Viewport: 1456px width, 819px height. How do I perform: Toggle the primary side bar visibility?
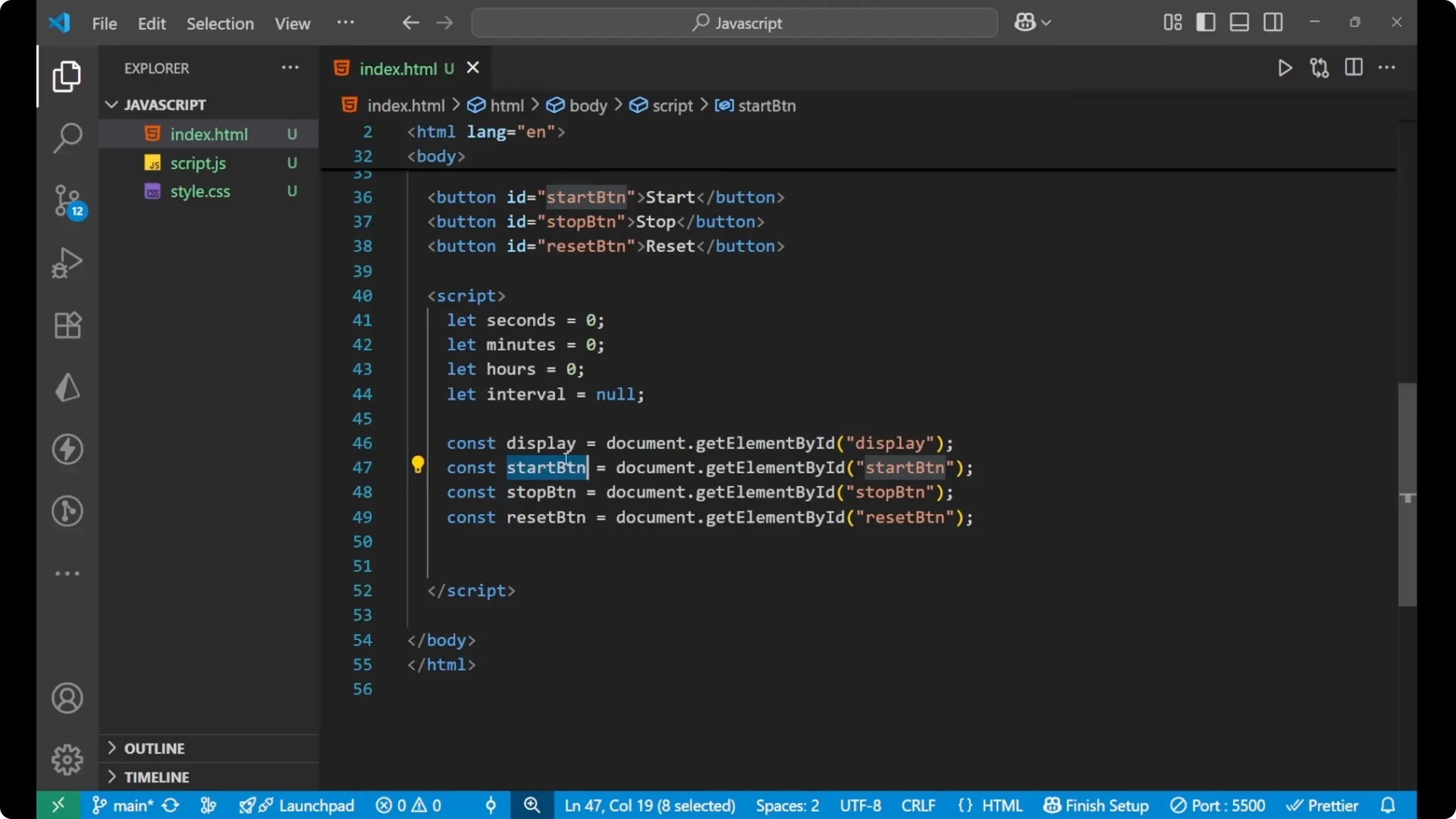(x=1205, y=22)
